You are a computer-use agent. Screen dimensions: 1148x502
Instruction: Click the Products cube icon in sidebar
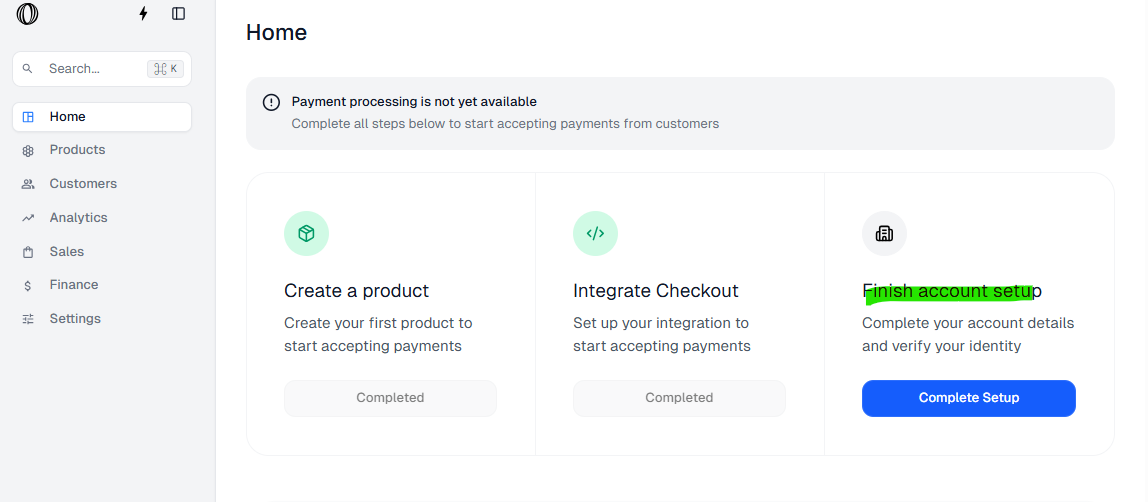point(28,150)
